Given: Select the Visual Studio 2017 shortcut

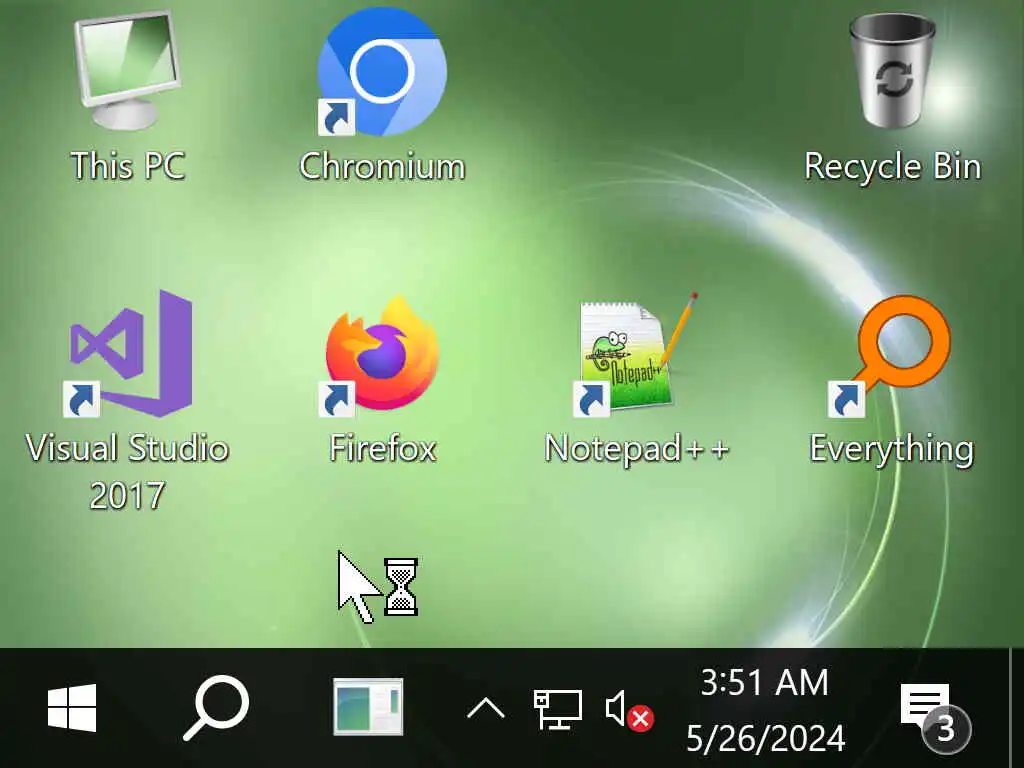Looking at the screenshot, I should (x=129, y=353).
